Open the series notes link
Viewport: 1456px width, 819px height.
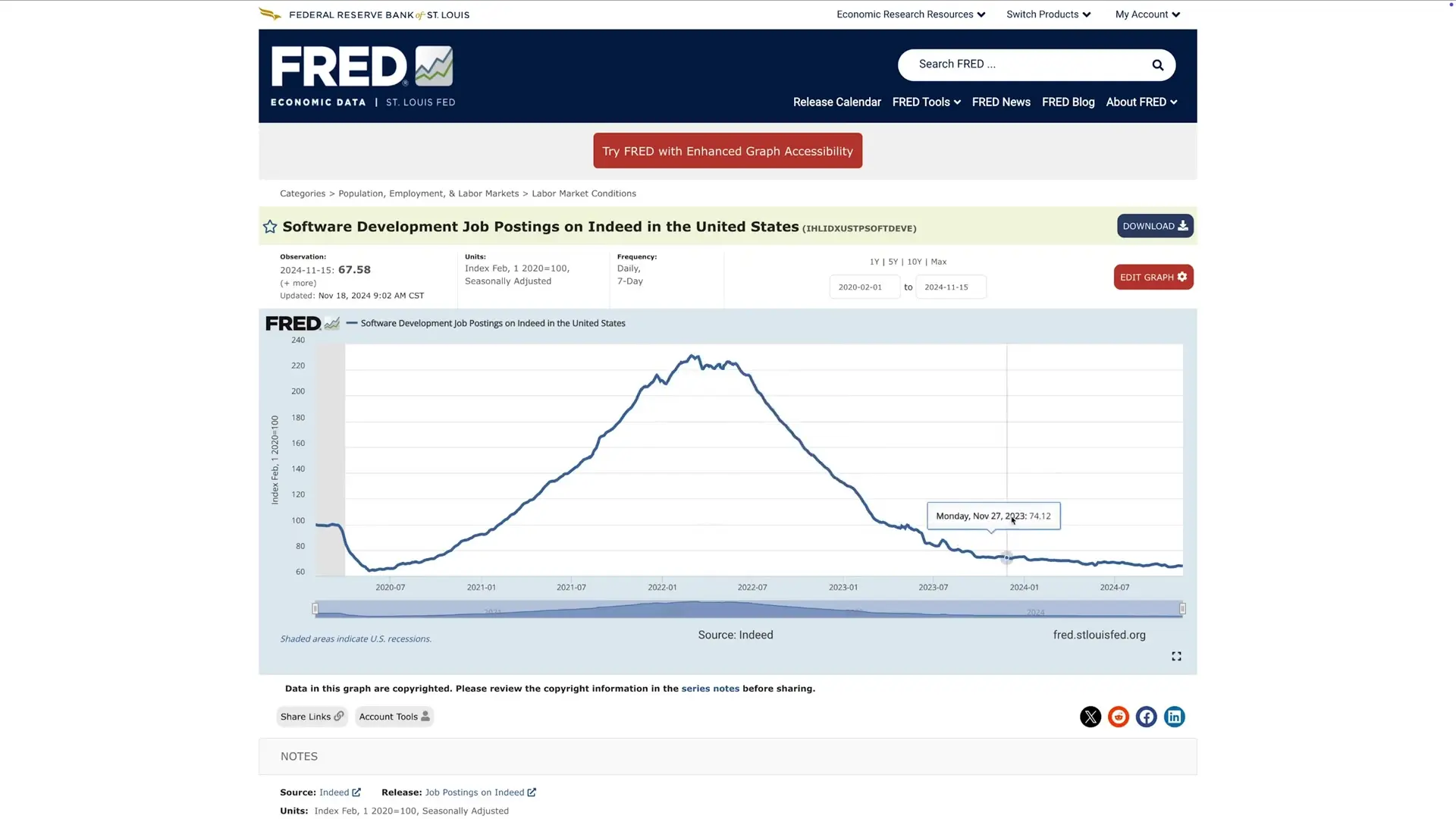click(x=710, y=689)
